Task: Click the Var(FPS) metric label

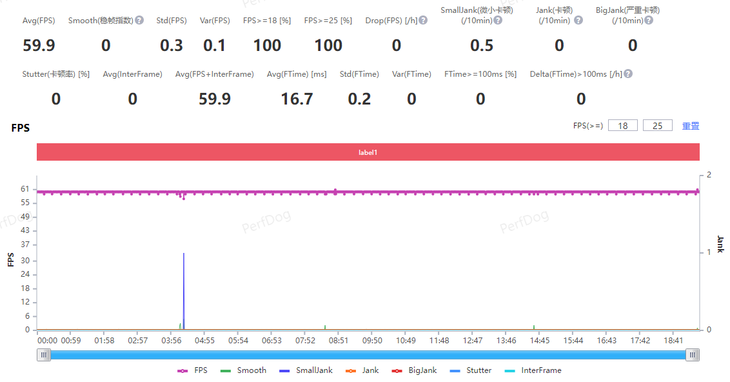Action: pos(215,20)
